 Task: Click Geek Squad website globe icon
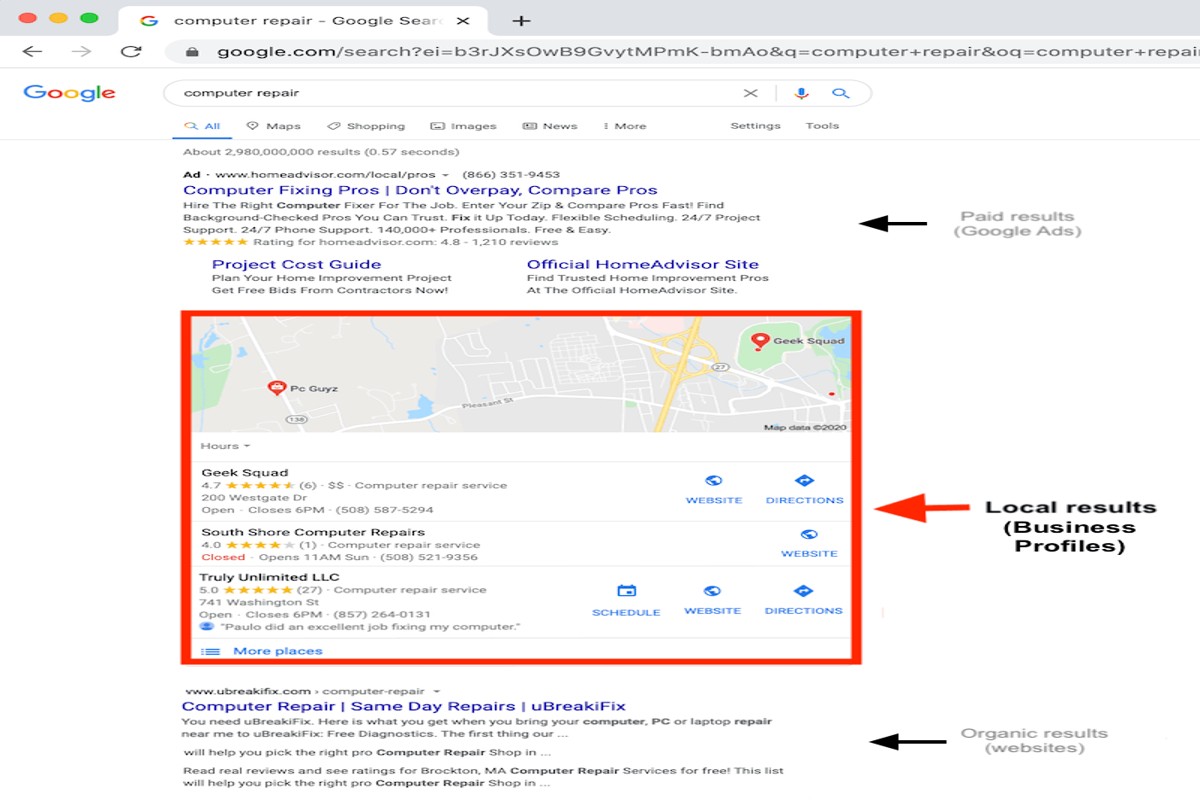tap(714, 481)
